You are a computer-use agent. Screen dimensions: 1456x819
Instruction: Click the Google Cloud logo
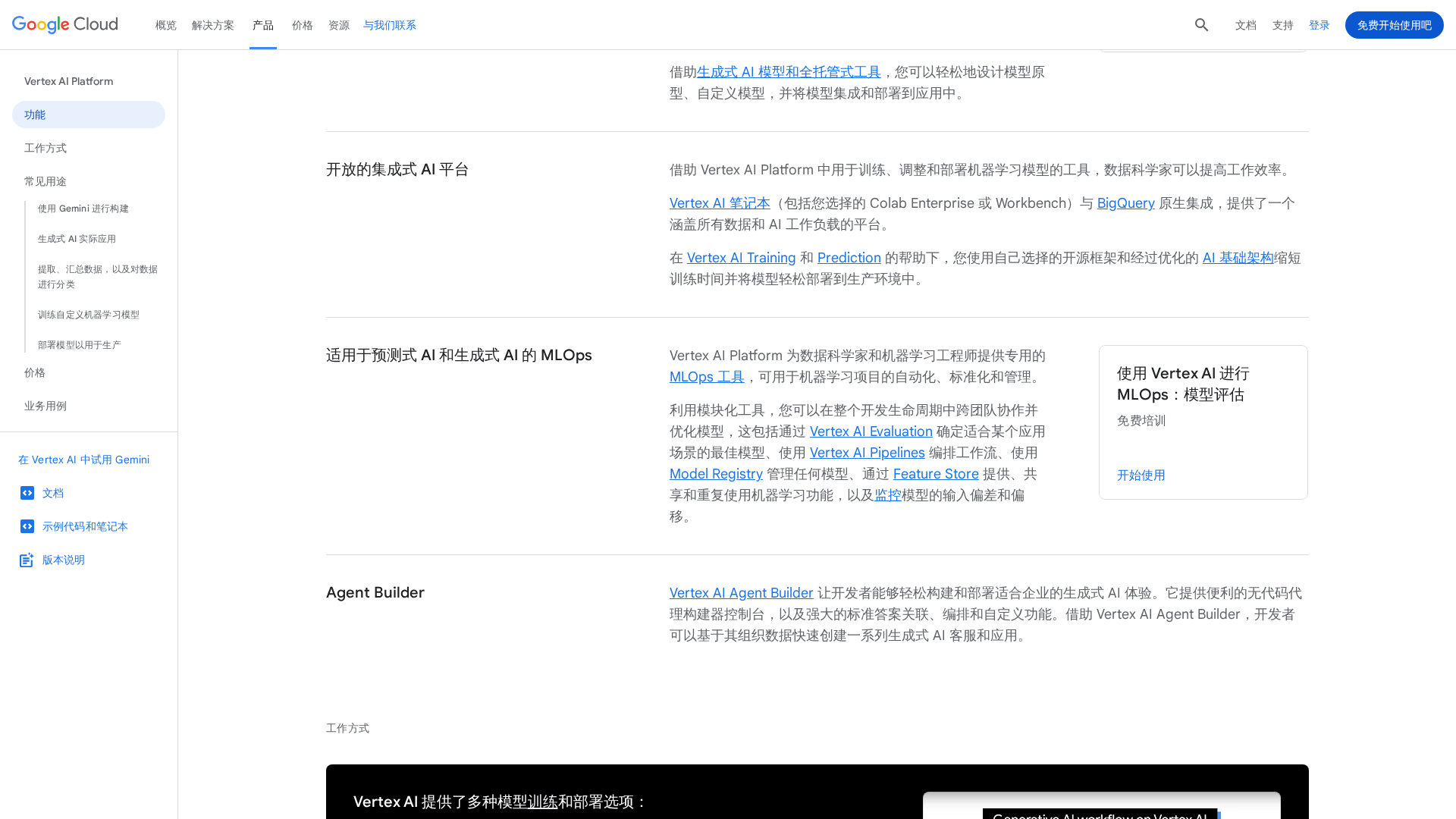(x=64, y=24)
